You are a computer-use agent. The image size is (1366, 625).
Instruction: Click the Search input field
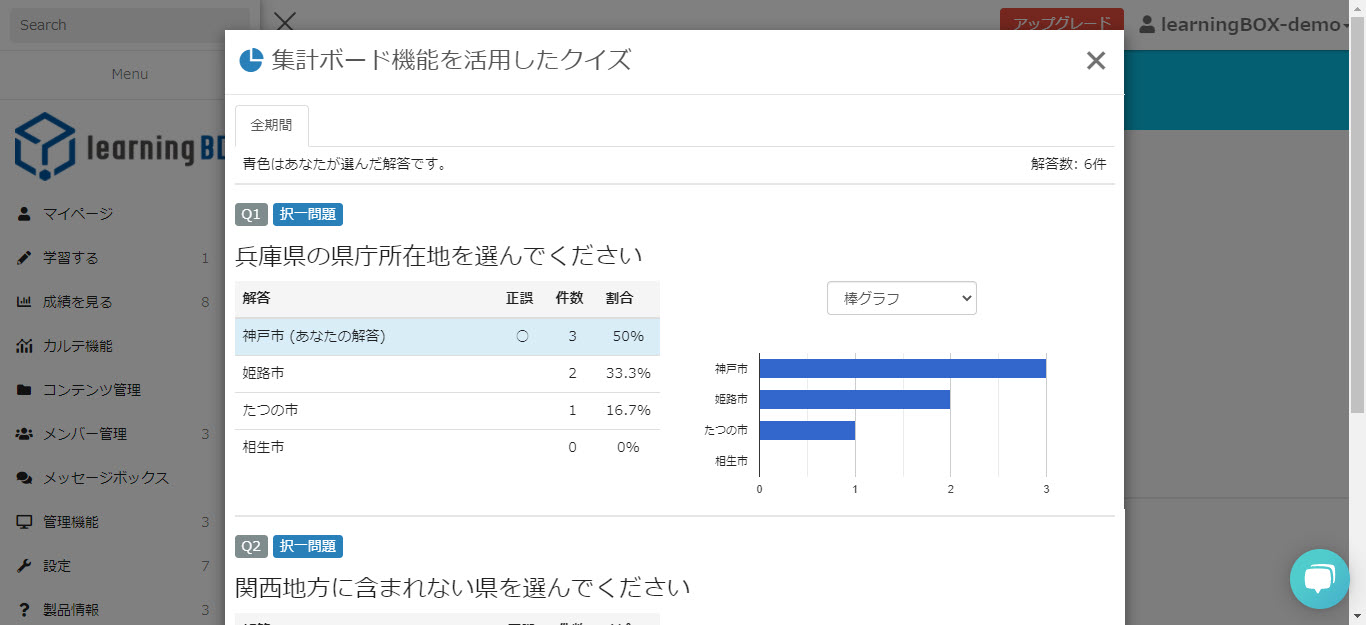[130, 25]
